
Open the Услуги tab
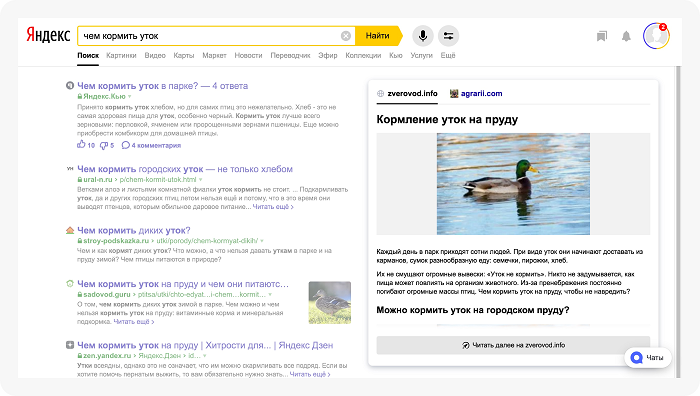[421, 55]
